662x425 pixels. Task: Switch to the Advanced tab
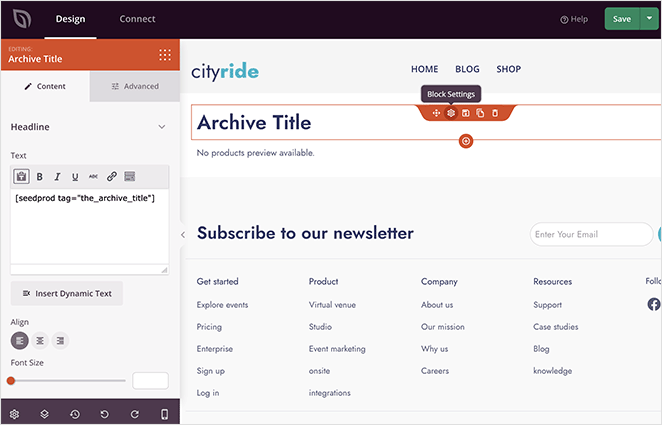(135, 86)
